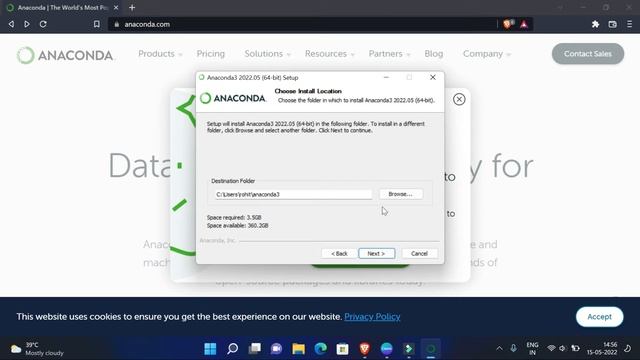Close the Anaconda browser tab
The height and width of the screenshot is (360, 640).
[x=116, y=7]
